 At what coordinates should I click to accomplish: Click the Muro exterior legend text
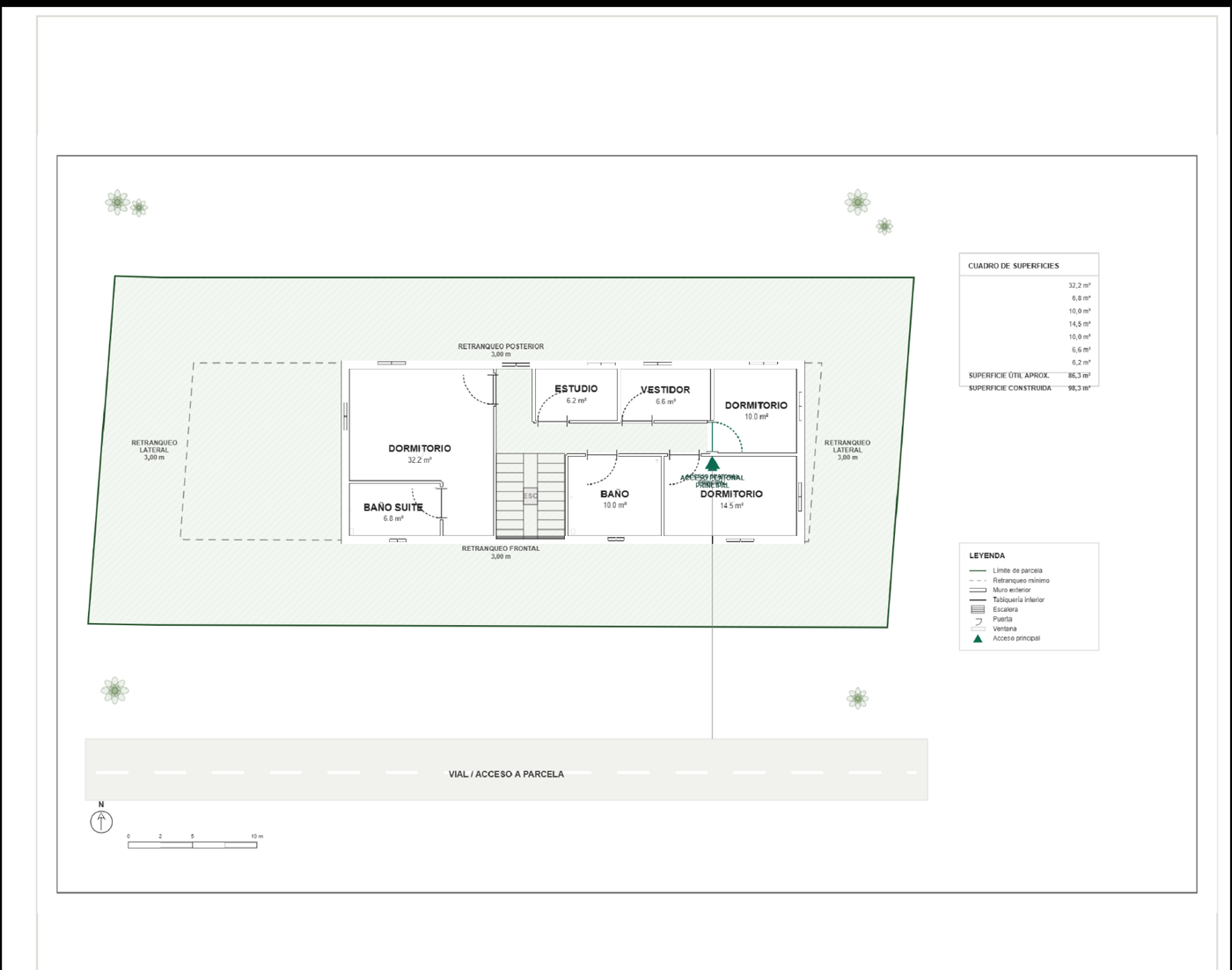1011,590
